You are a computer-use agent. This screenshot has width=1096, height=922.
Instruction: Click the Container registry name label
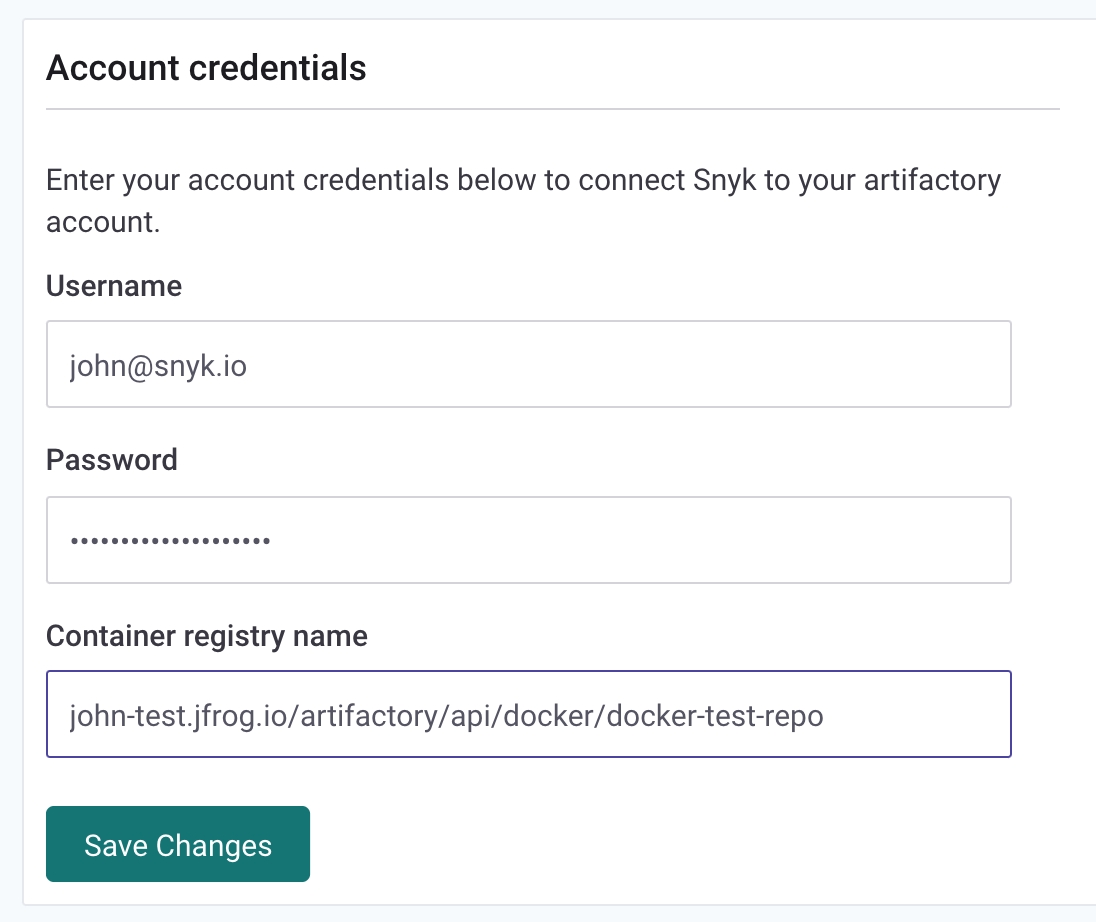(207, 635)
